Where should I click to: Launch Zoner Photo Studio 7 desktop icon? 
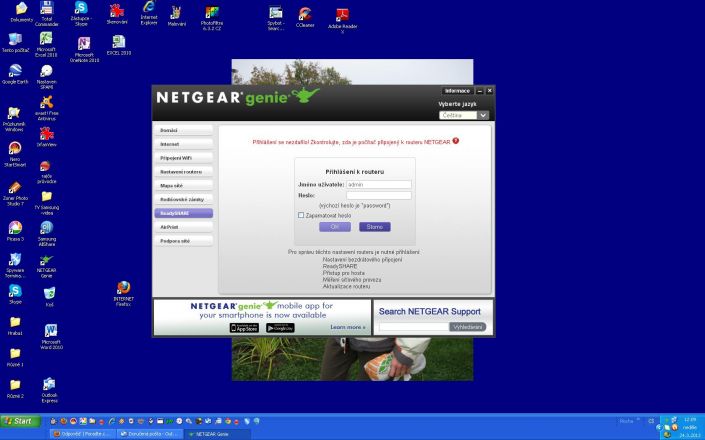(x=15, y=193)
